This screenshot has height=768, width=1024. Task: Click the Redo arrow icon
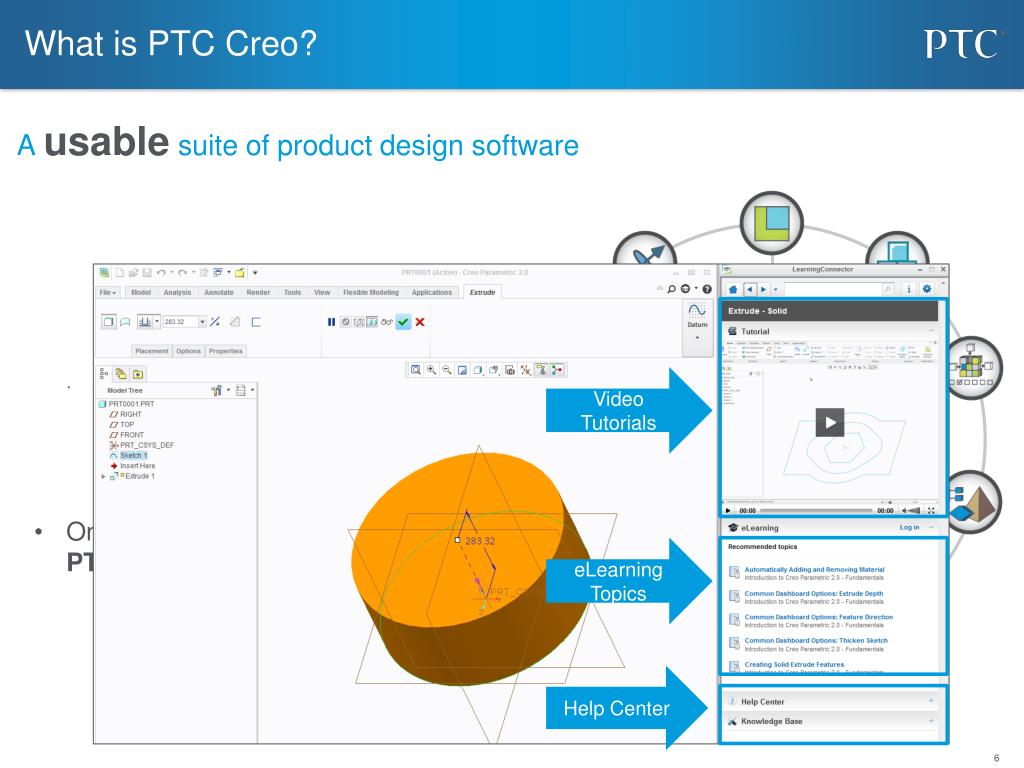182,272
